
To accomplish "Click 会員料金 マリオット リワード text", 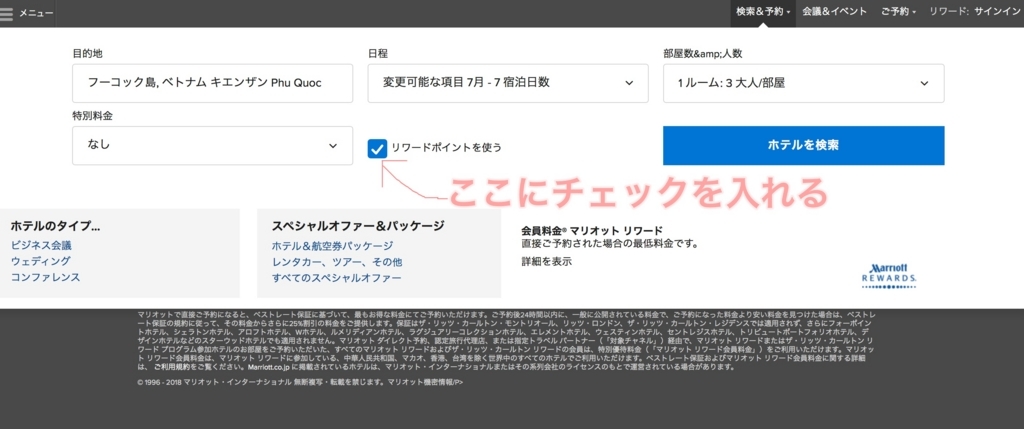I will (x=592, y=230).
